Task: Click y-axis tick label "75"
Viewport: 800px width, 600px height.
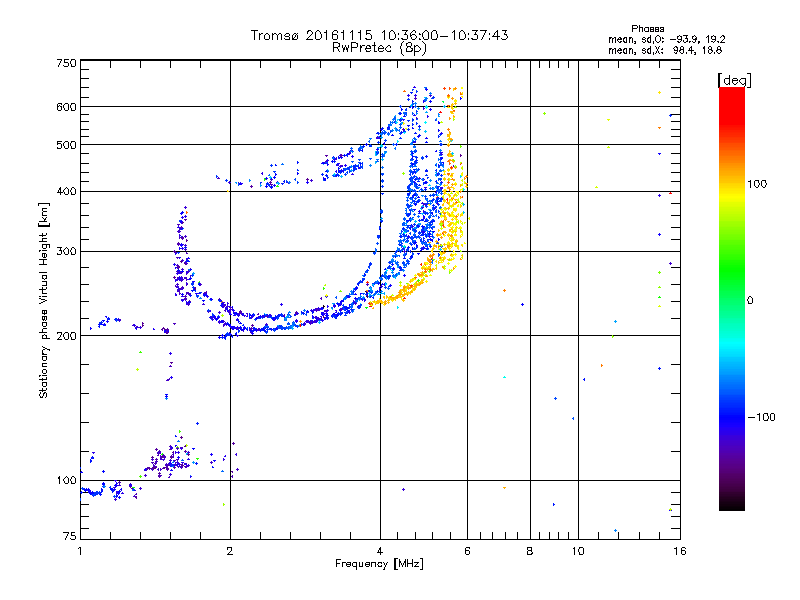Action: coord(70,536)
